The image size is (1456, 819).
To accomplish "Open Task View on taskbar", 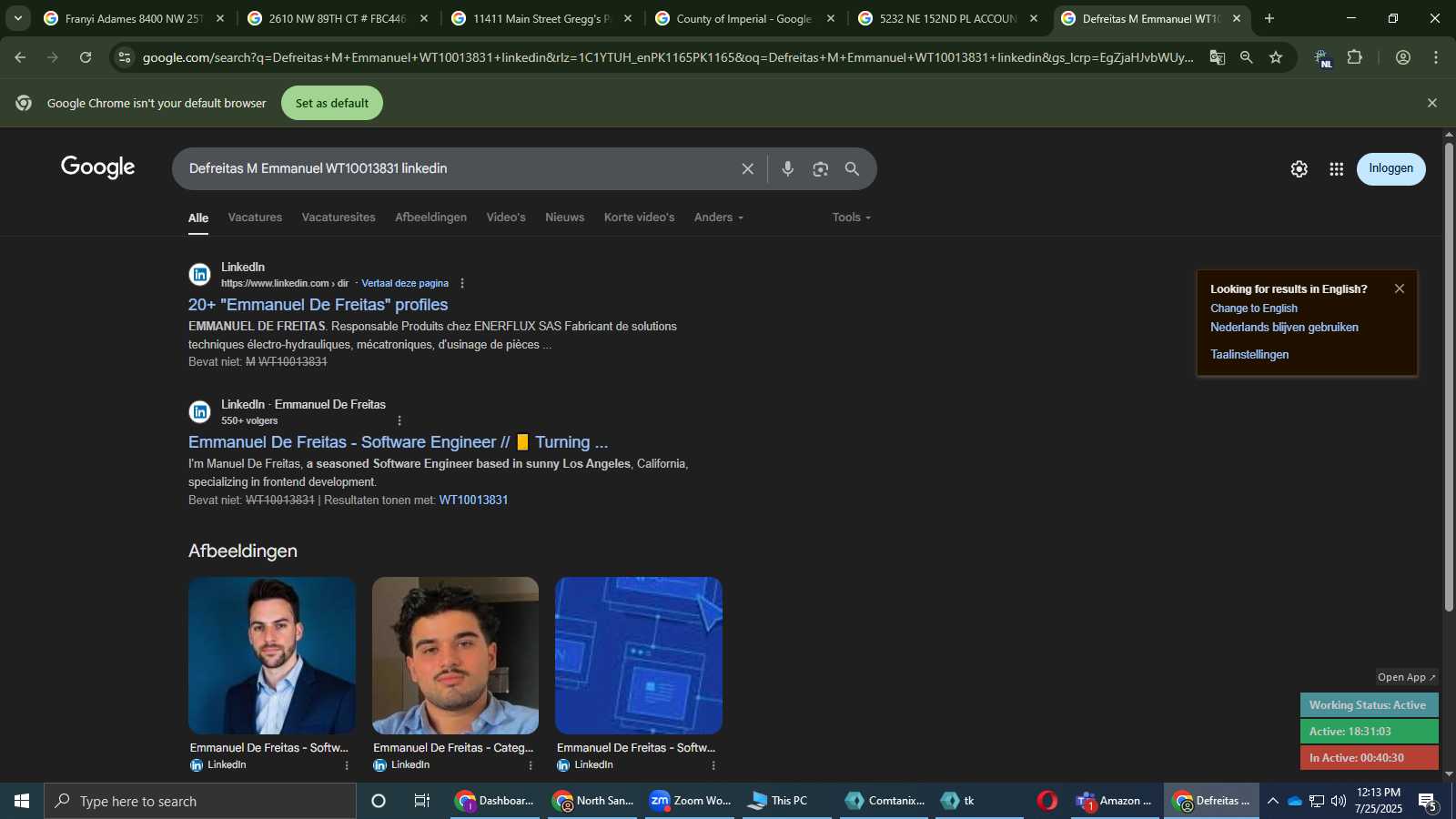I will coord(422,801).
